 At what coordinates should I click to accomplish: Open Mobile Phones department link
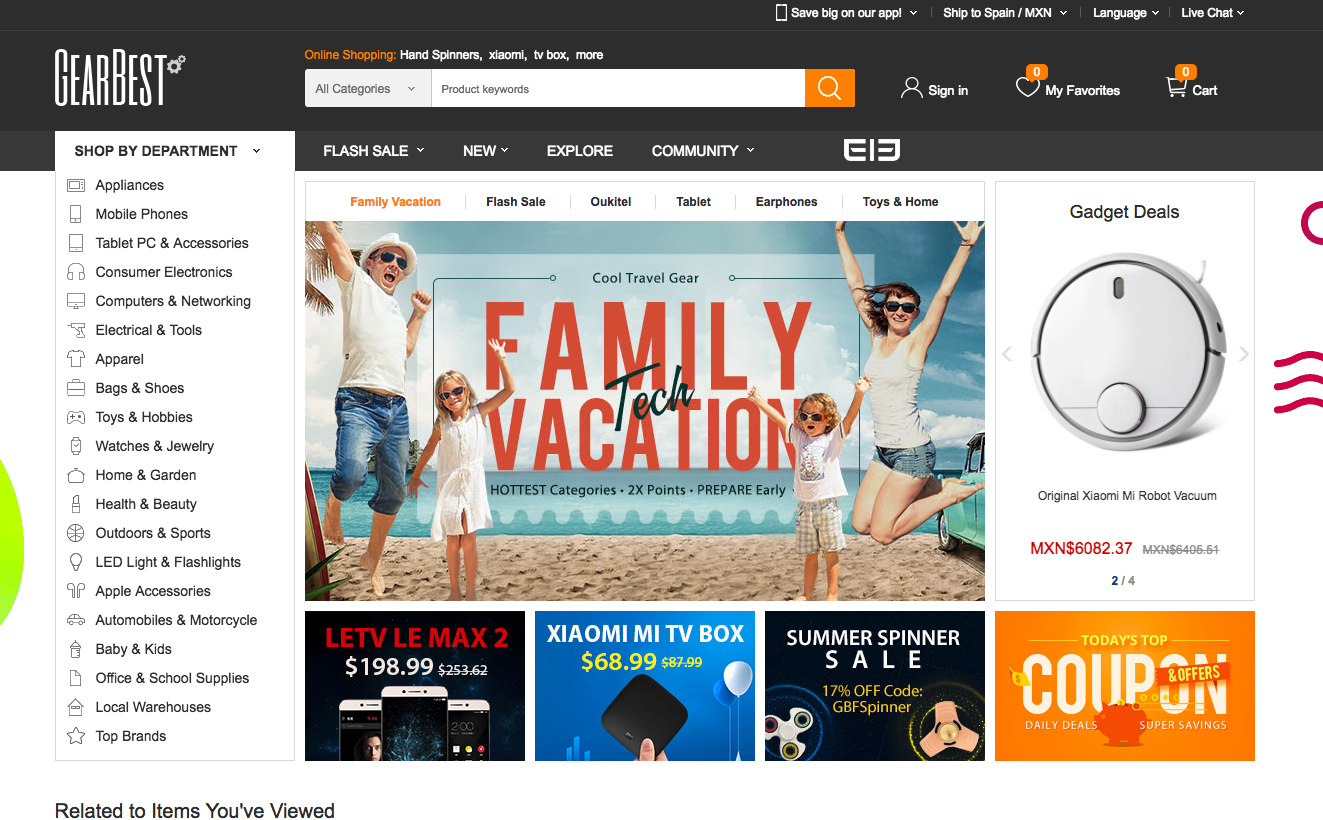point(141,214)
